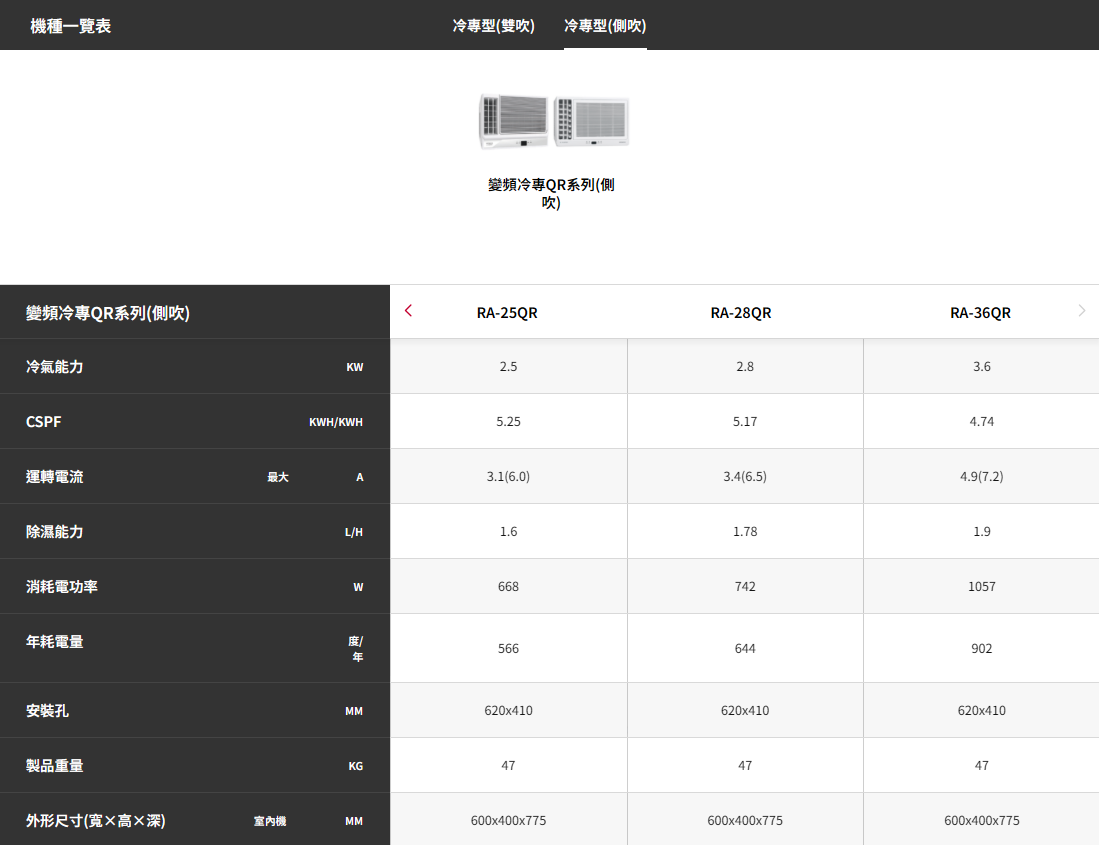Select the RA-28QR model column header
The height and width of the screenshot is (845, 1099).
(x=741, y=313)
